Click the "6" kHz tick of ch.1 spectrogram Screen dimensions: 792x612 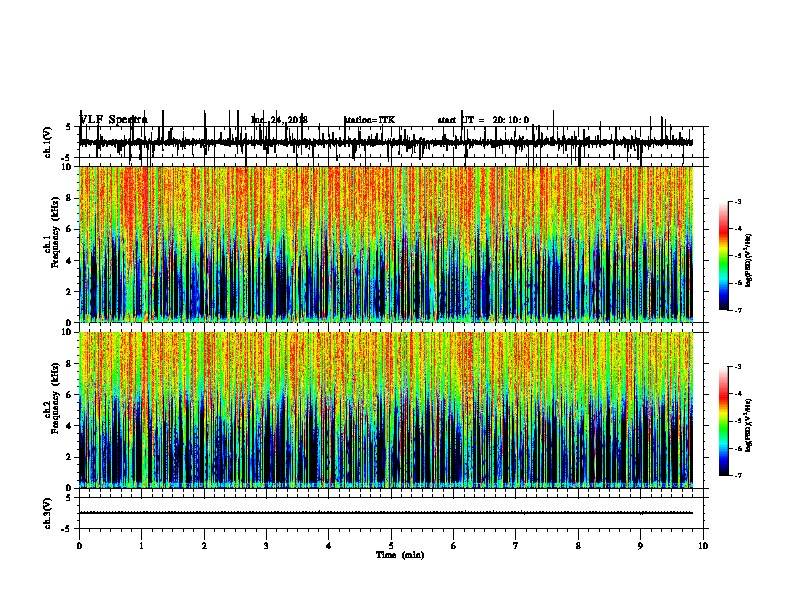click(70, 229)
